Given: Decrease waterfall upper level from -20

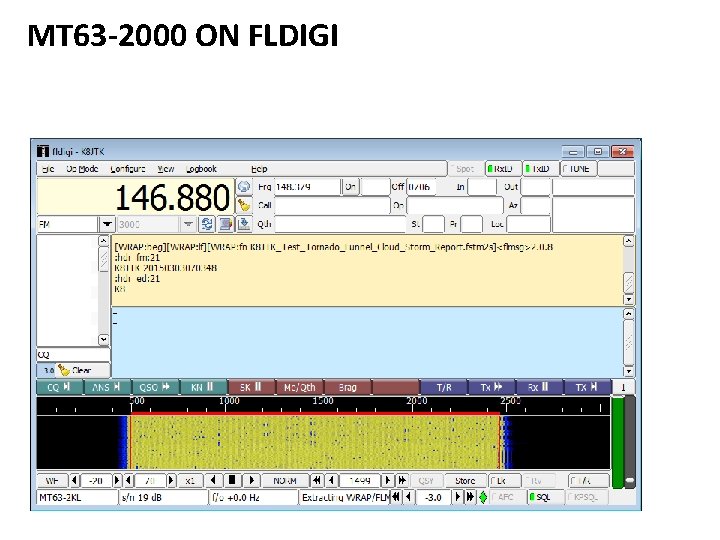Looking at the screenshot, I should [74, 480].
